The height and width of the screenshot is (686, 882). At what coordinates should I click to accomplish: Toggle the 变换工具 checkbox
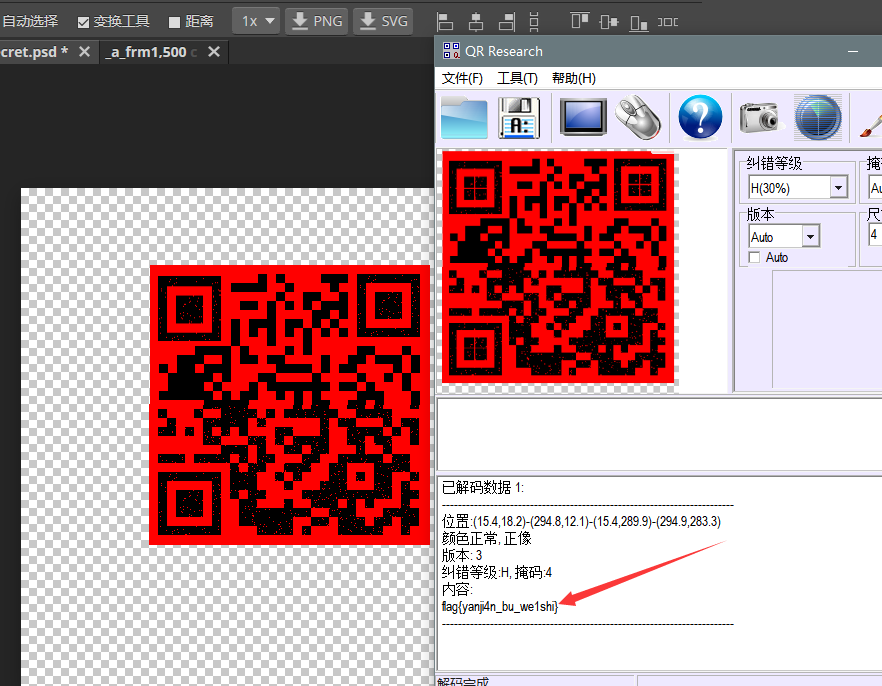(83, 22)
